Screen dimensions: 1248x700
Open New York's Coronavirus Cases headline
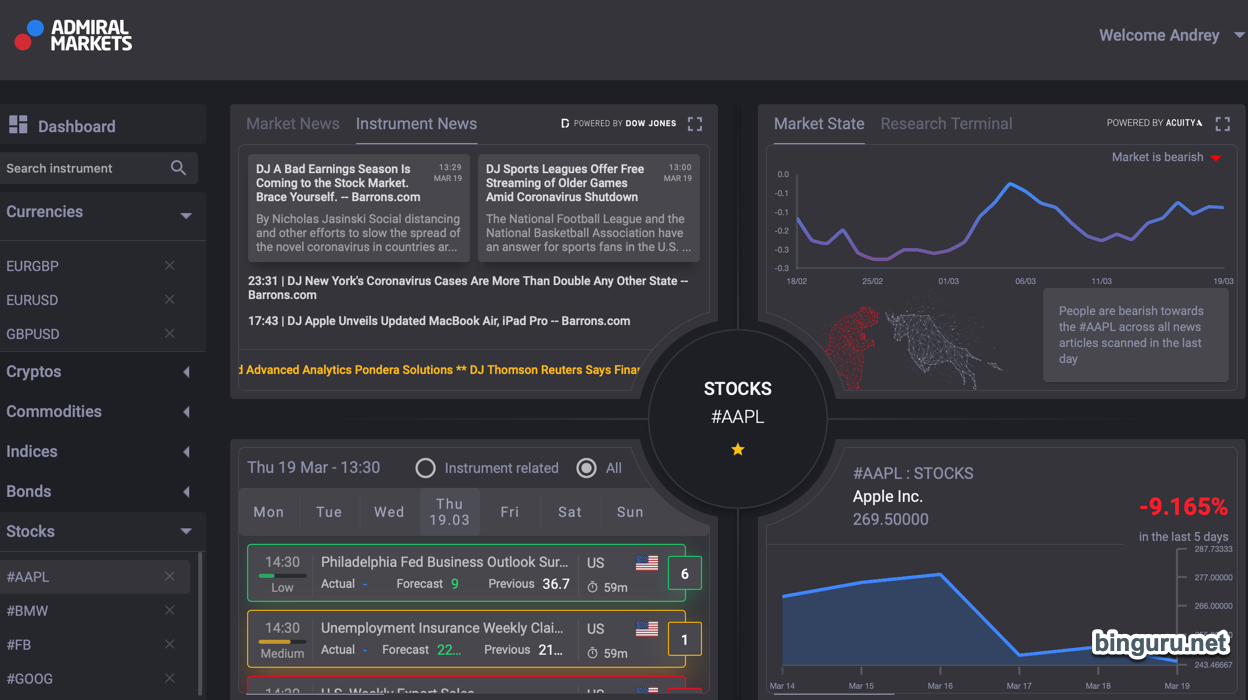[468, 288]
